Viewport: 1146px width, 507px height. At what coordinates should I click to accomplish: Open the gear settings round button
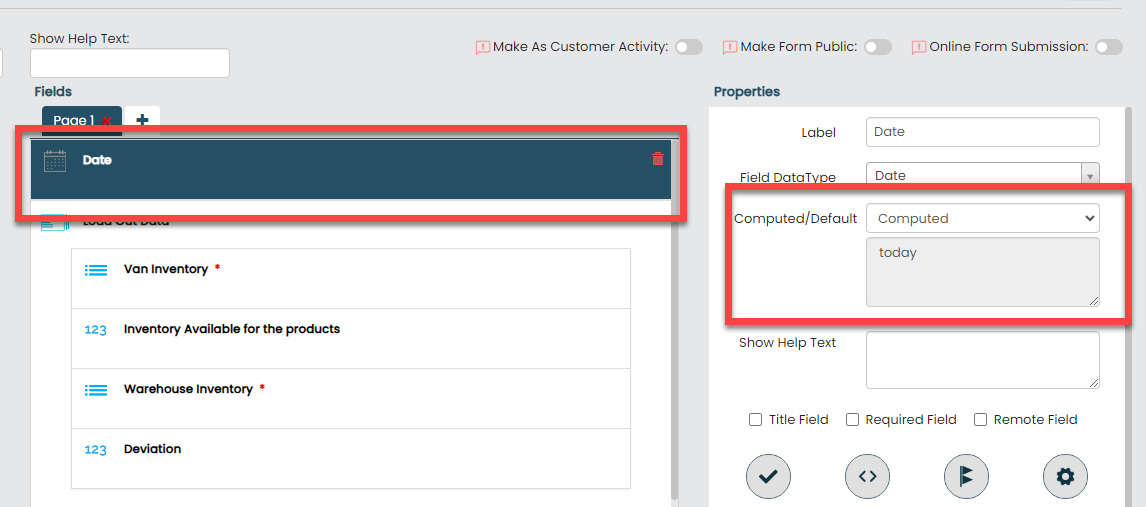(1065, 477)
